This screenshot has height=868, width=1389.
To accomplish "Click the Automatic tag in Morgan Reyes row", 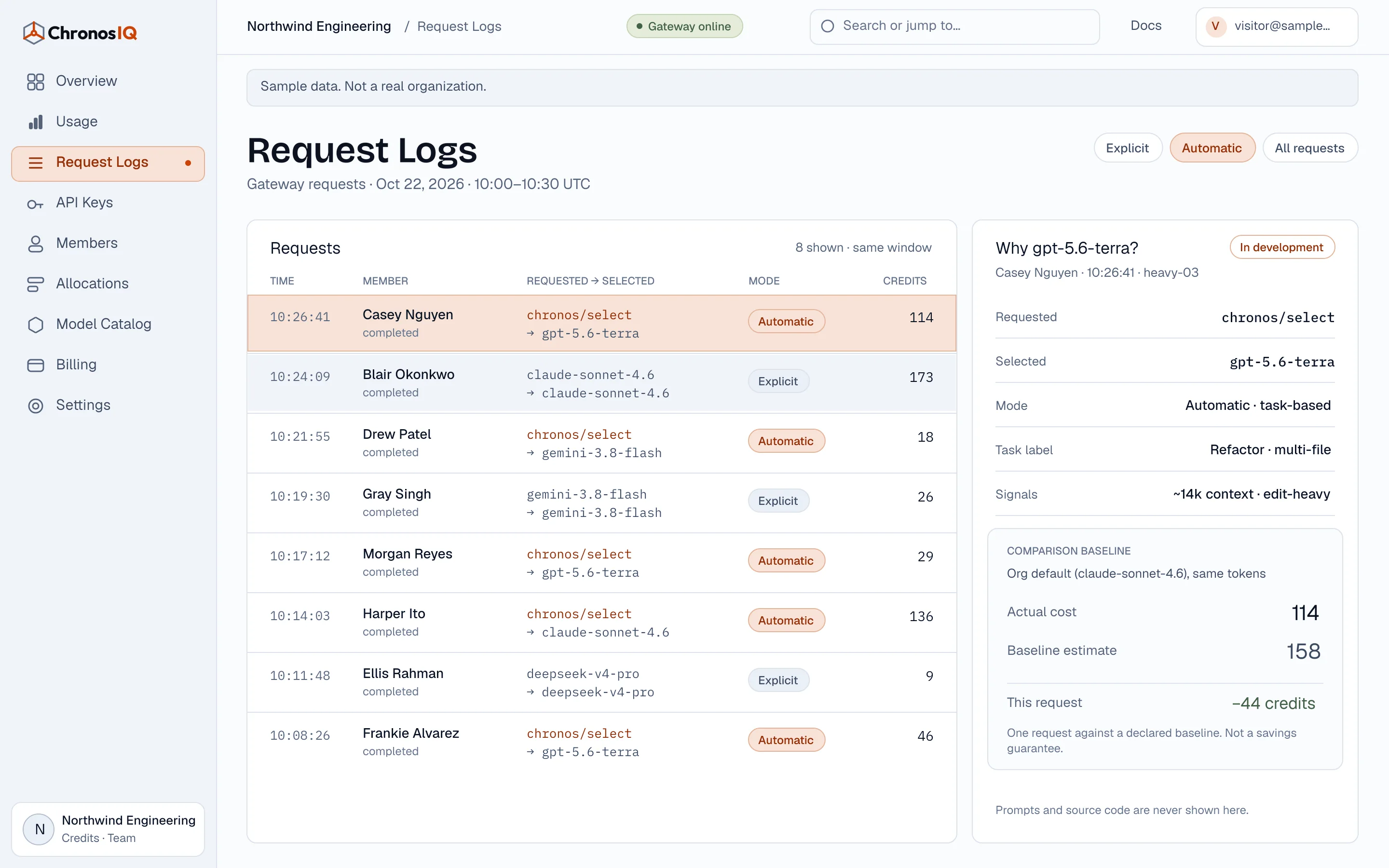I will click(786, 560).
